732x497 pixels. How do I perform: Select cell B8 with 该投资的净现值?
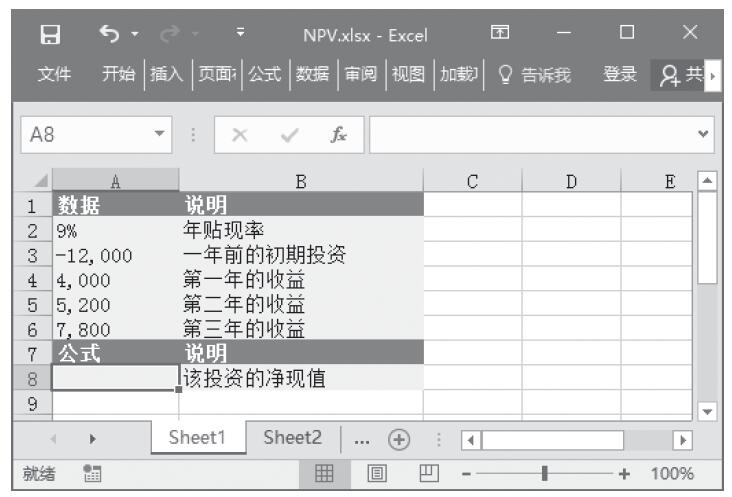[301, 378]
